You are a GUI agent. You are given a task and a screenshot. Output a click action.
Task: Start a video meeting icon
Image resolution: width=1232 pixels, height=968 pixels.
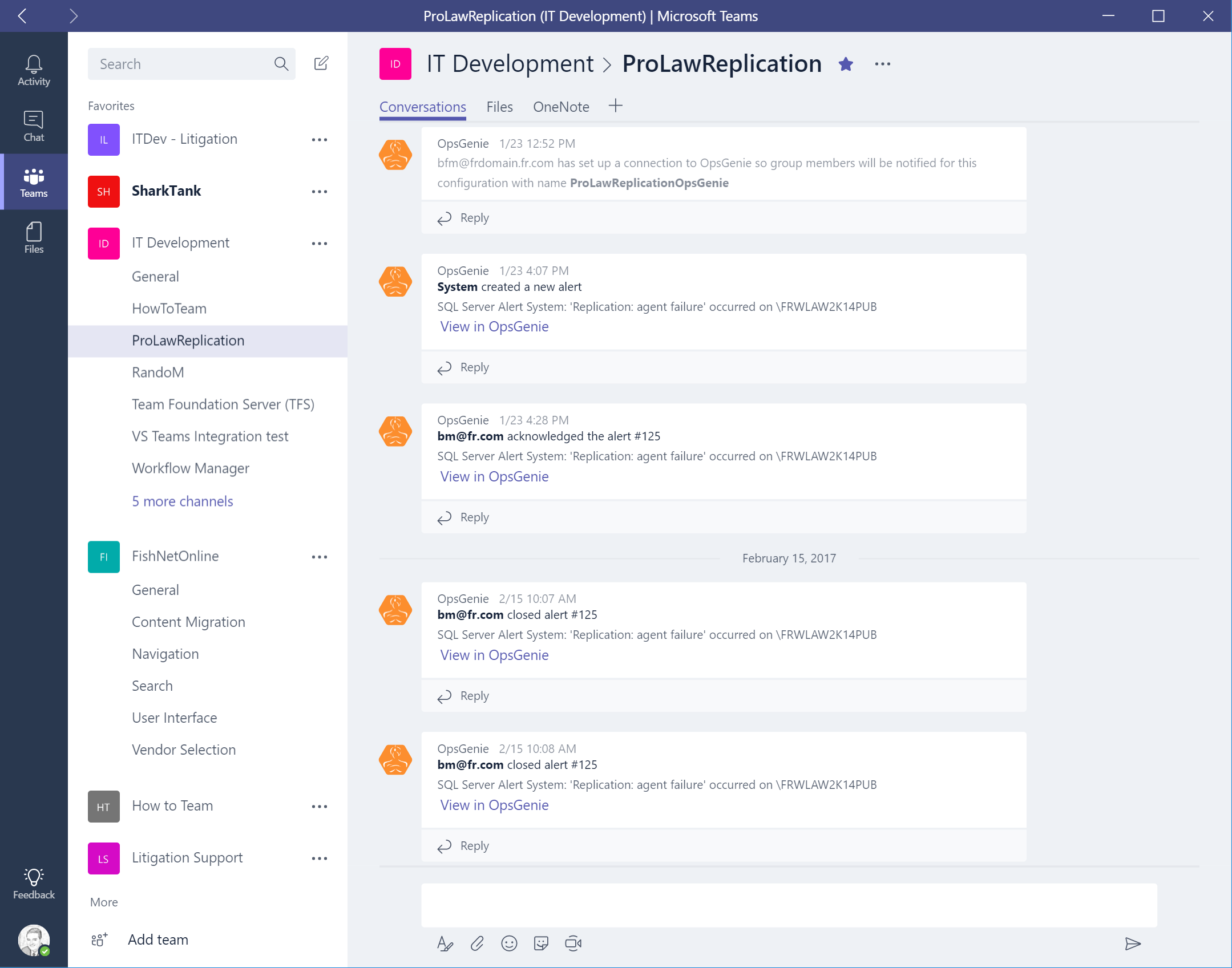(x=573, y=943)
